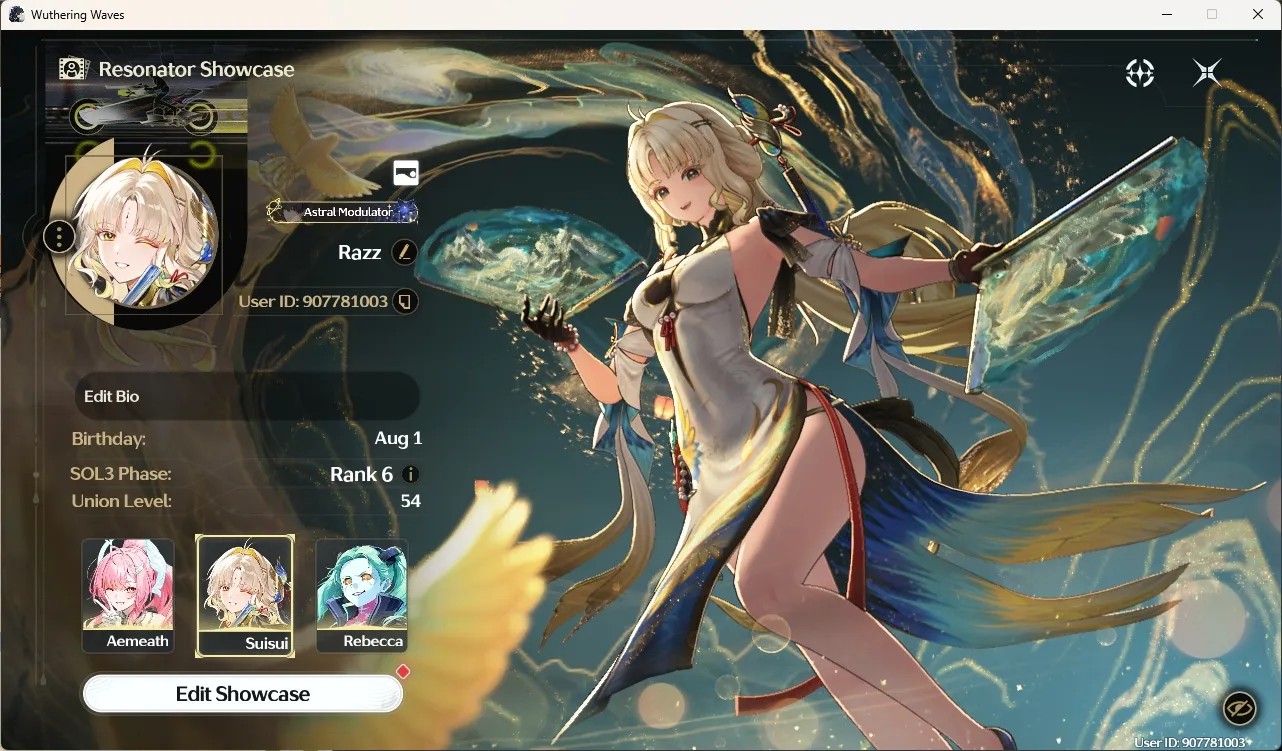The height and width of the screenshot is (751, 1282).
Task: Click the Wuthering Waves app icon in title bar
Action: tap(16, 14)
